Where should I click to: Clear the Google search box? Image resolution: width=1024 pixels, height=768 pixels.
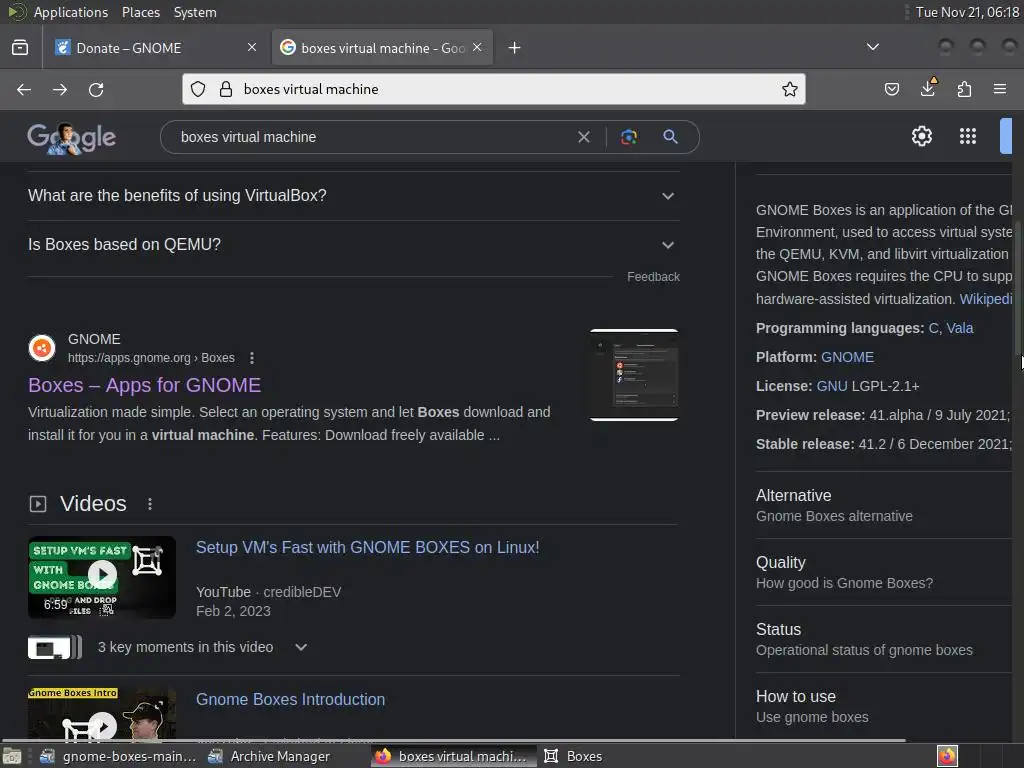coord(584,137)
